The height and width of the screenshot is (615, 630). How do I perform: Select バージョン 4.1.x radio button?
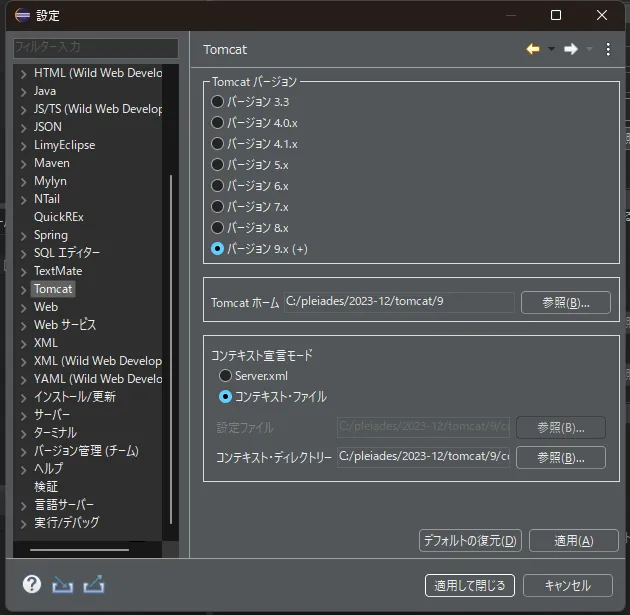click(217, 143)
